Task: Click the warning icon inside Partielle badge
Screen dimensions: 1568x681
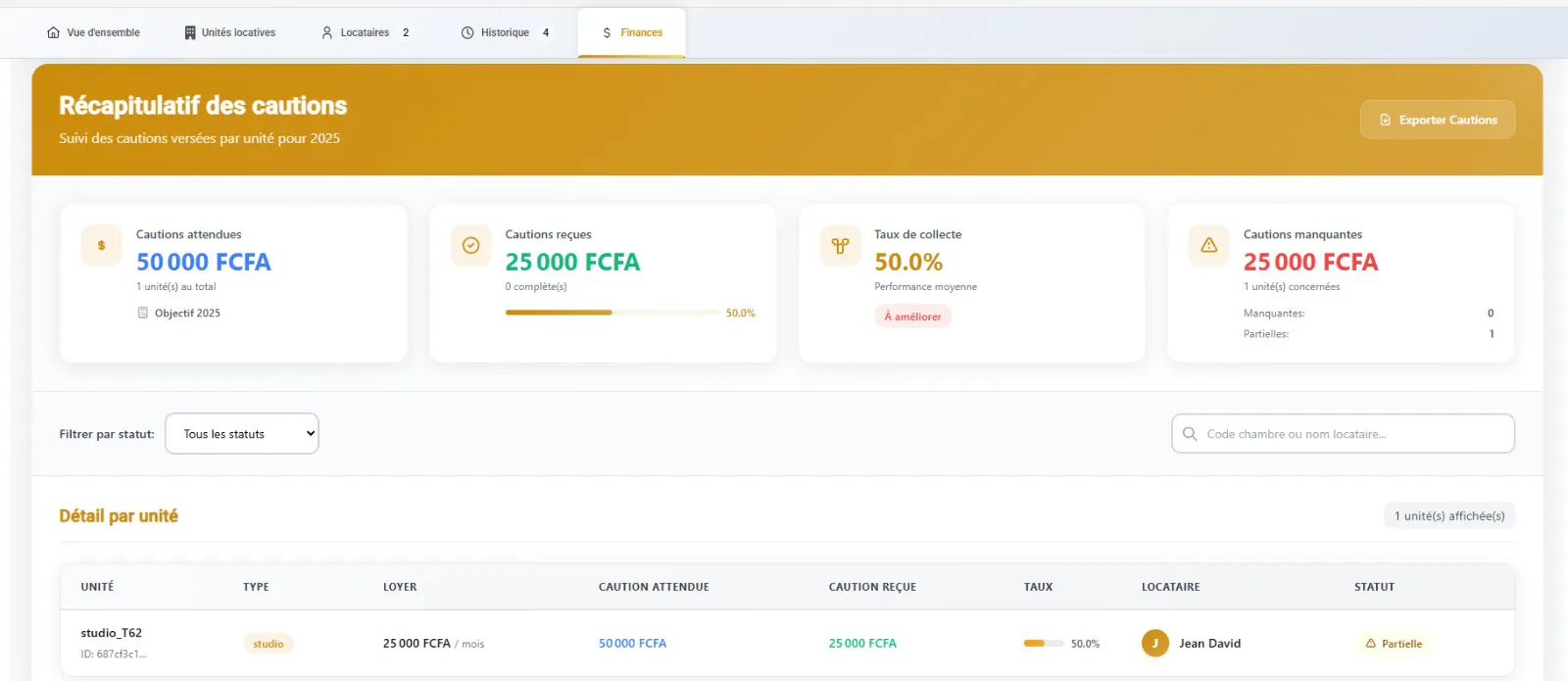Action: tap(1370, 644)
